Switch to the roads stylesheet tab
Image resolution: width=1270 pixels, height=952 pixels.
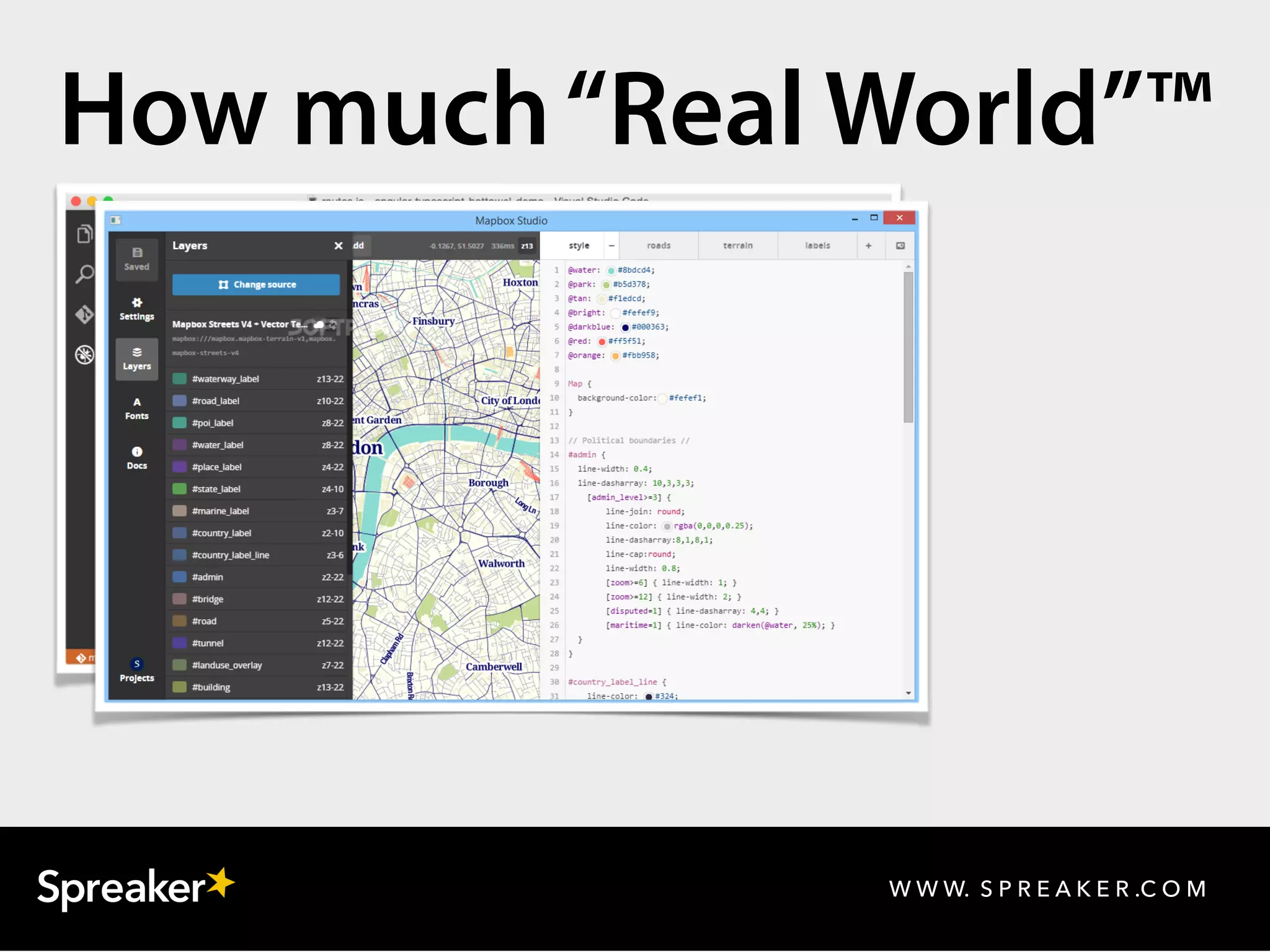point(658,245)
